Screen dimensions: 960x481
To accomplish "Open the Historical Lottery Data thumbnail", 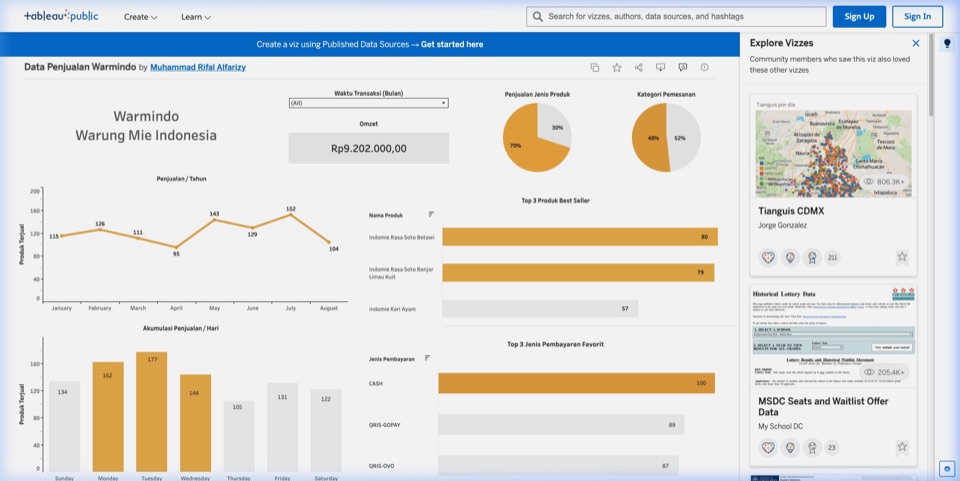I will [833, 337].
